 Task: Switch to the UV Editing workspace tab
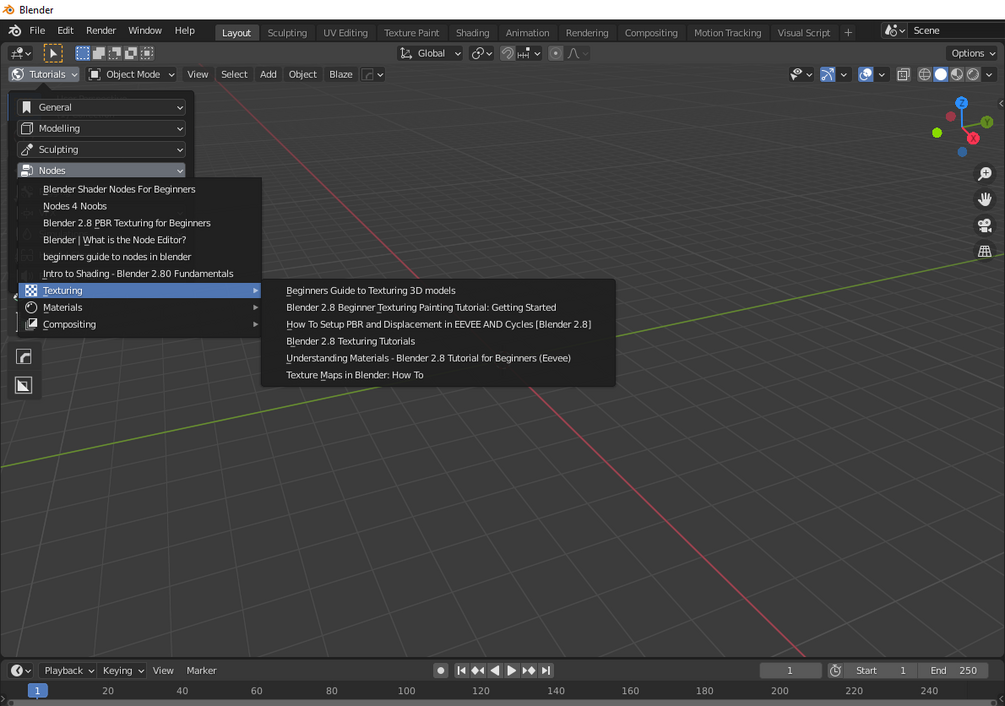pyautogui.click(x=345, y=33)
